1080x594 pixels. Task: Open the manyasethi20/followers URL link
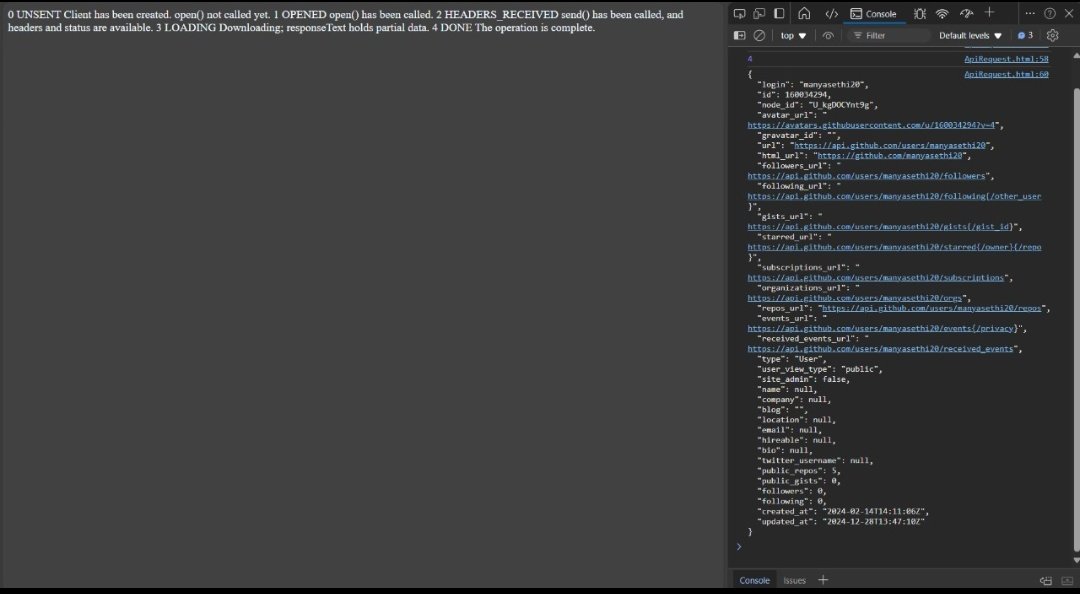coord(867,176)
